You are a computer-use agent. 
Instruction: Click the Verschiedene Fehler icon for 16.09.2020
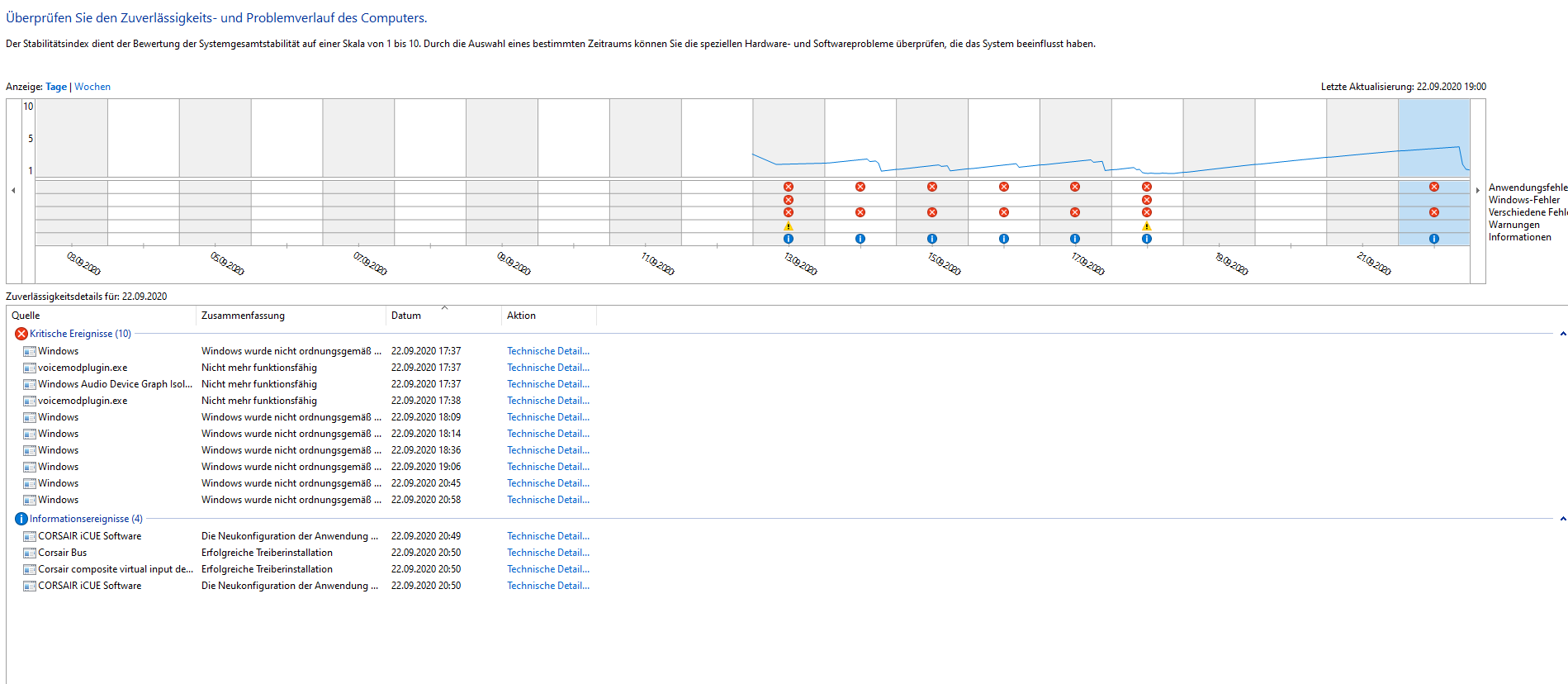1004,212
